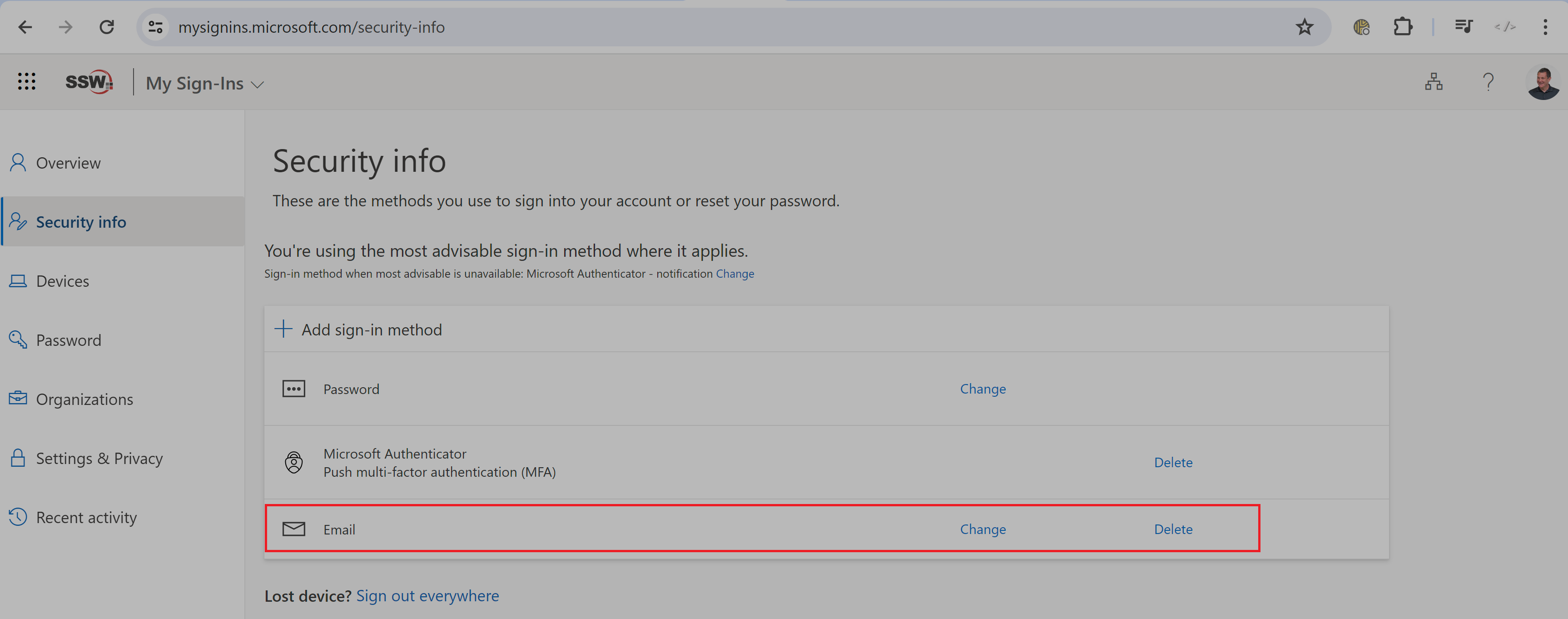Viewport: 1568px width, 619px height.
Task: Expand the My Sign-Ins dropdown
Action: (204, 84)
